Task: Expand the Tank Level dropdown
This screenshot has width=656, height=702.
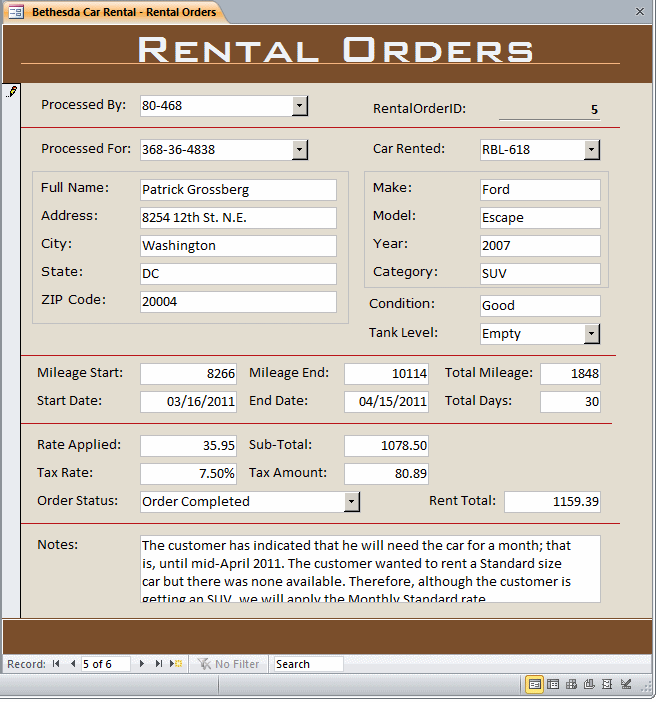Action: click(x=592, y=334)
